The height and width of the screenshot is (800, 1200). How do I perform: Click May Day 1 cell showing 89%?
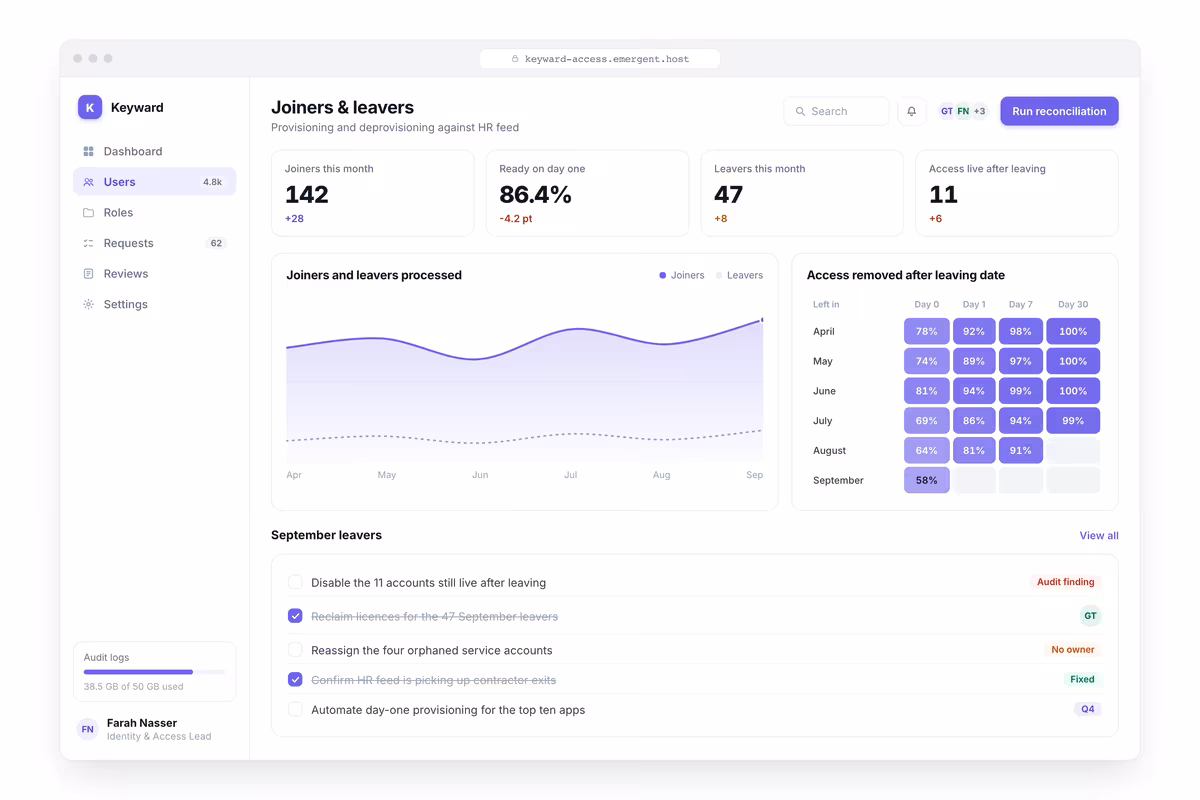974,361
